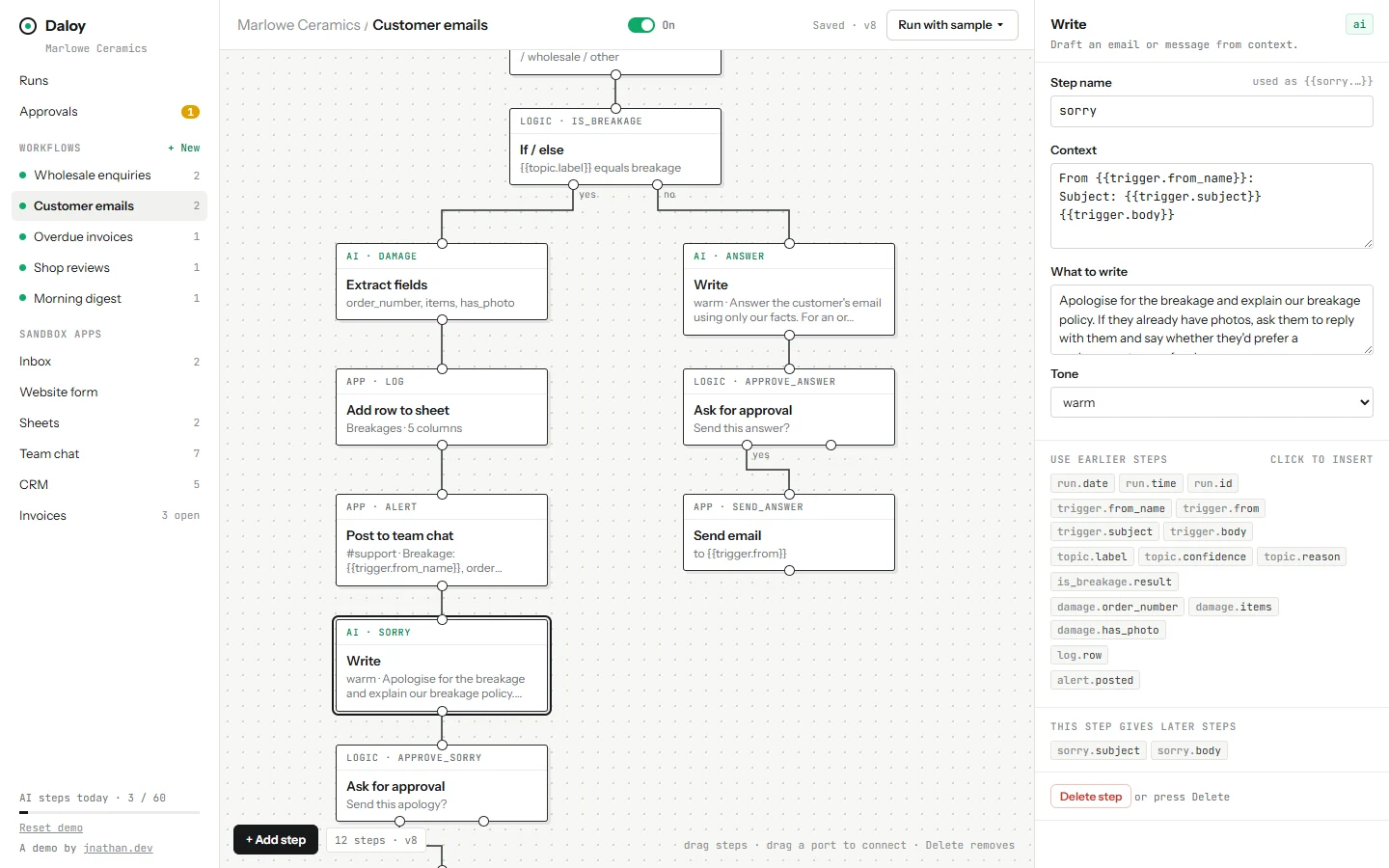The image size is (1389, 868).
Task: Click the + Add step button
Action: [276, 840]
